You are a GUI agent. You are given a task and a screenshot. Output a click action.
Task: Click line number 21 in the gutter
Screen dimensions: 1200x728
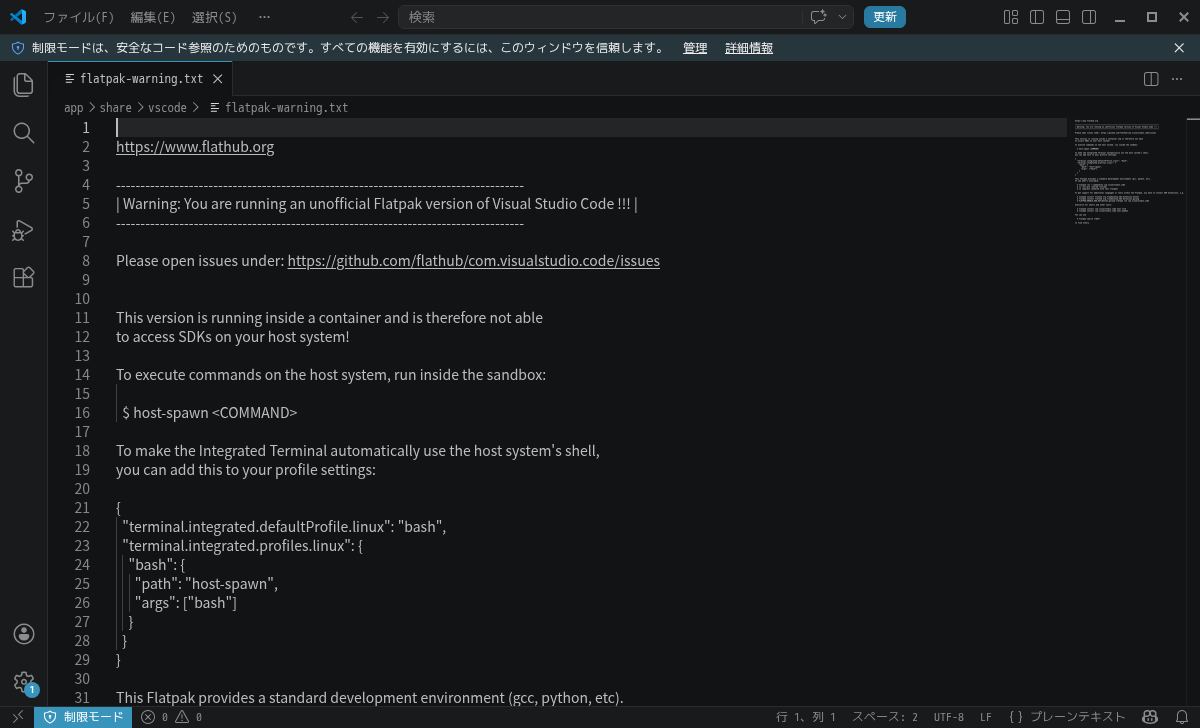tap(82, 508)
